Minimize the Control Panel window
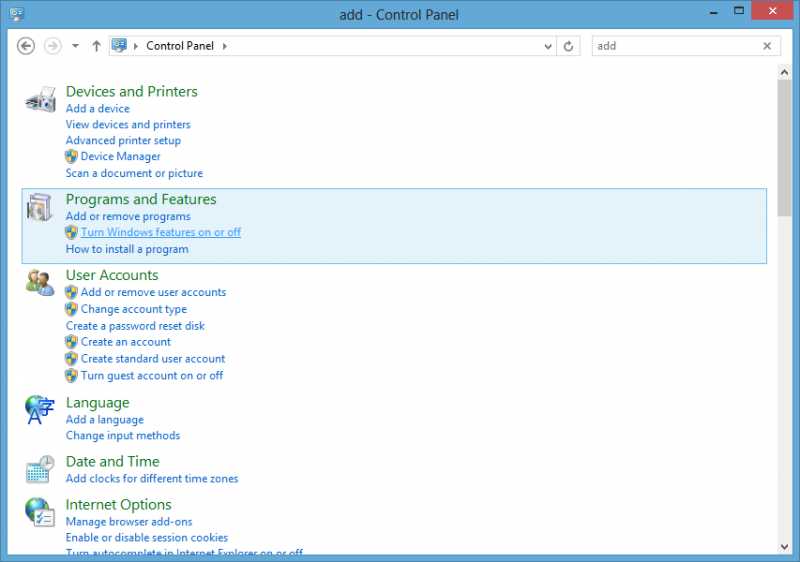 714,12
